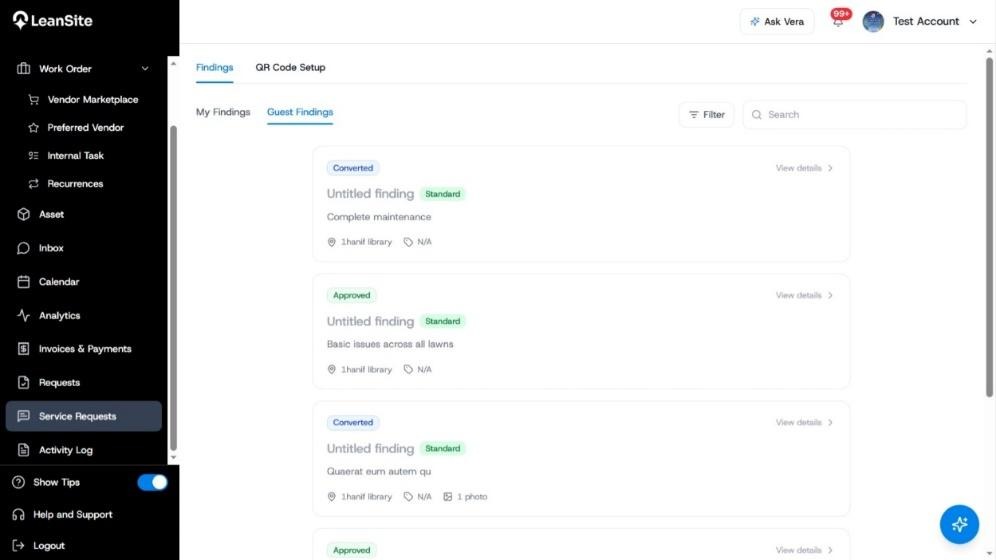Open the Filter button
The image size is (996, 560).
[706, 115]
